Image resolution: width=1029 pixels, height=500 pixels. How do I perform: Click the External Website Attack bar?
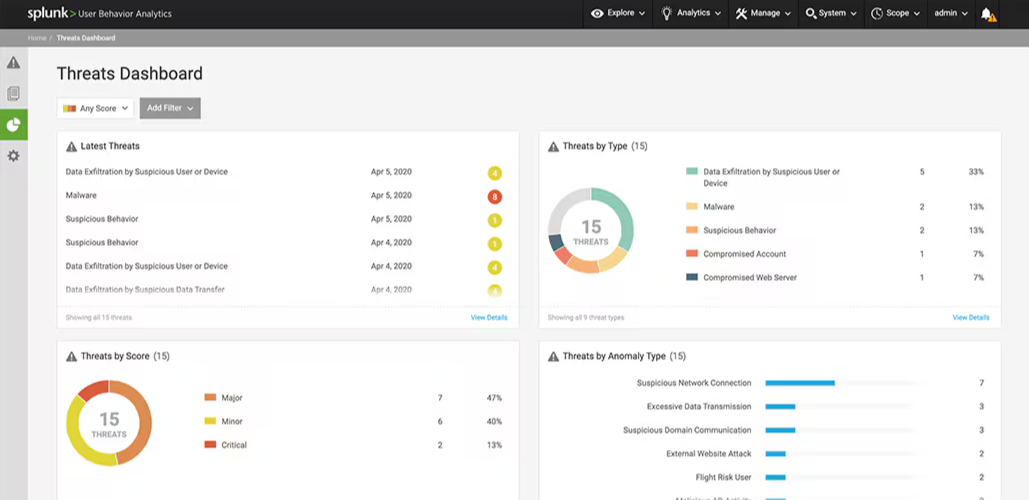click(775, 454)
